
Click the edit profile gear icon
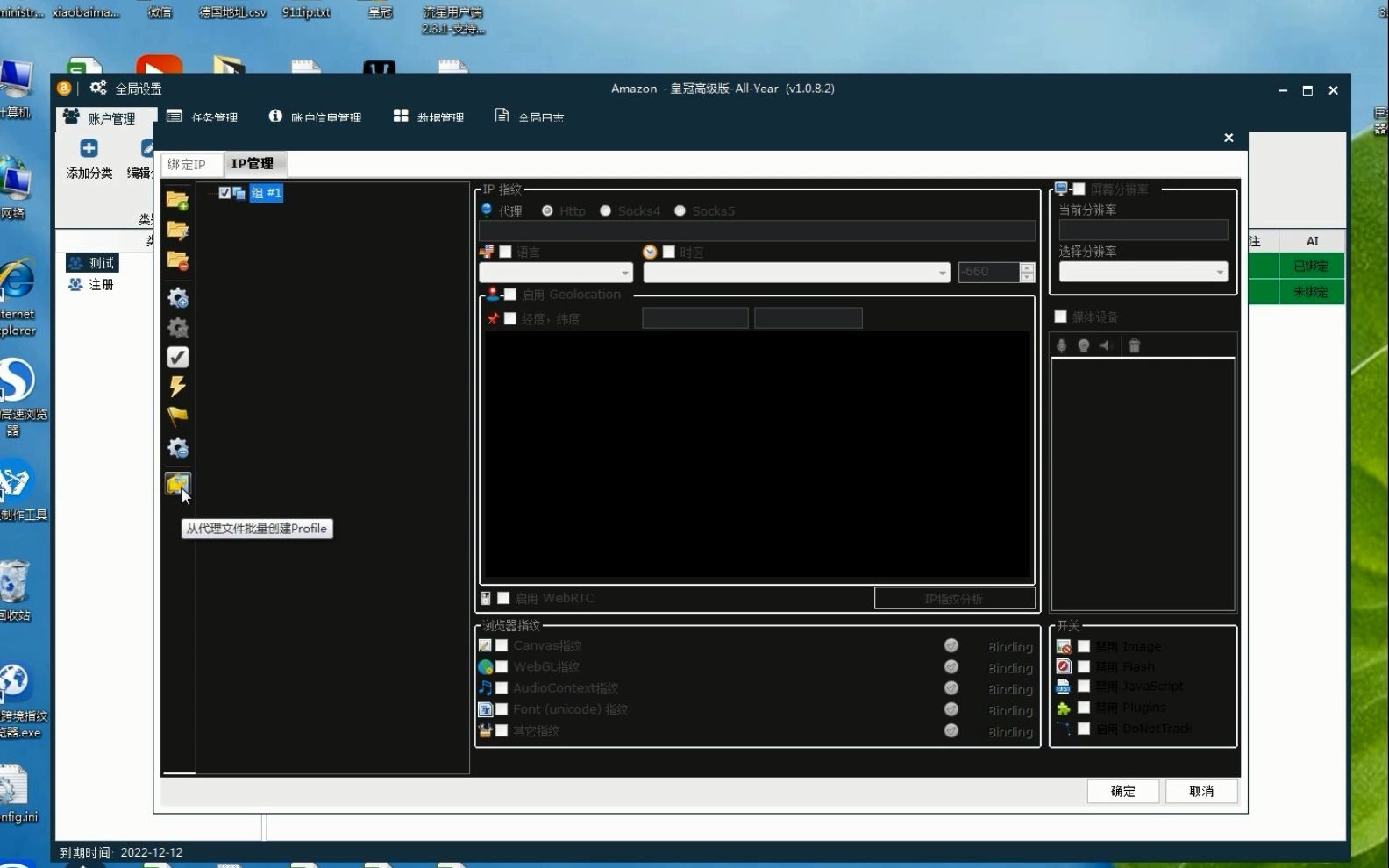(x=177, y=327)
